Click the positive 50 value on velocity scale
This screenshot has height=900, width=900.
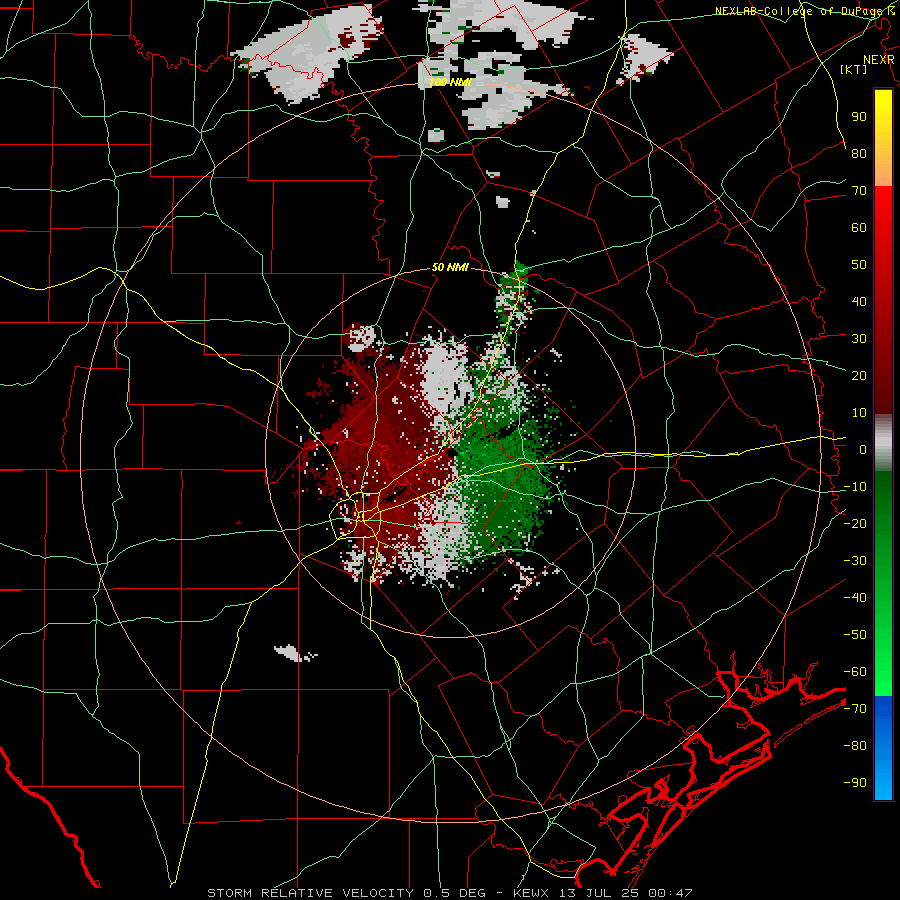(859, 265)
